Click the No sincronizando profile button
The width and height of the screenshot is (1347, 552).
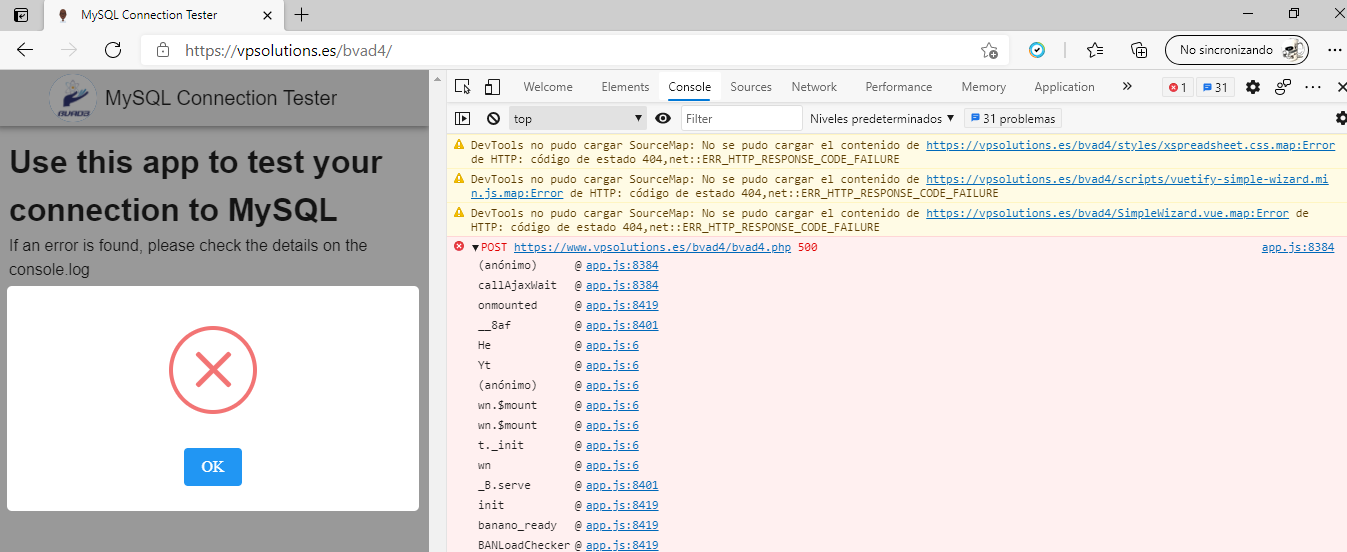tap(1237, 50)
